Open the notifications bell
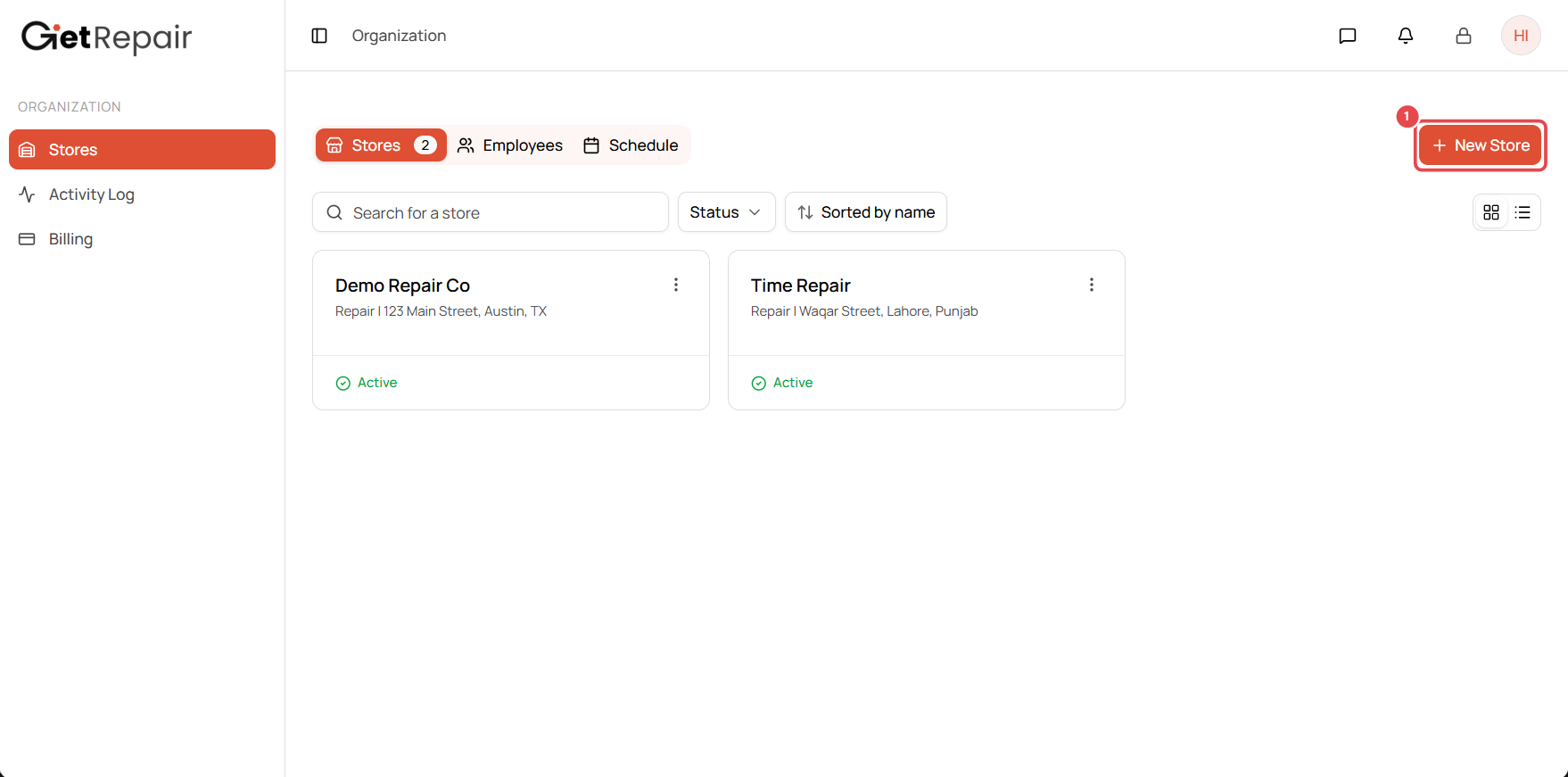1568x777 pixels. pos(1406,36)
